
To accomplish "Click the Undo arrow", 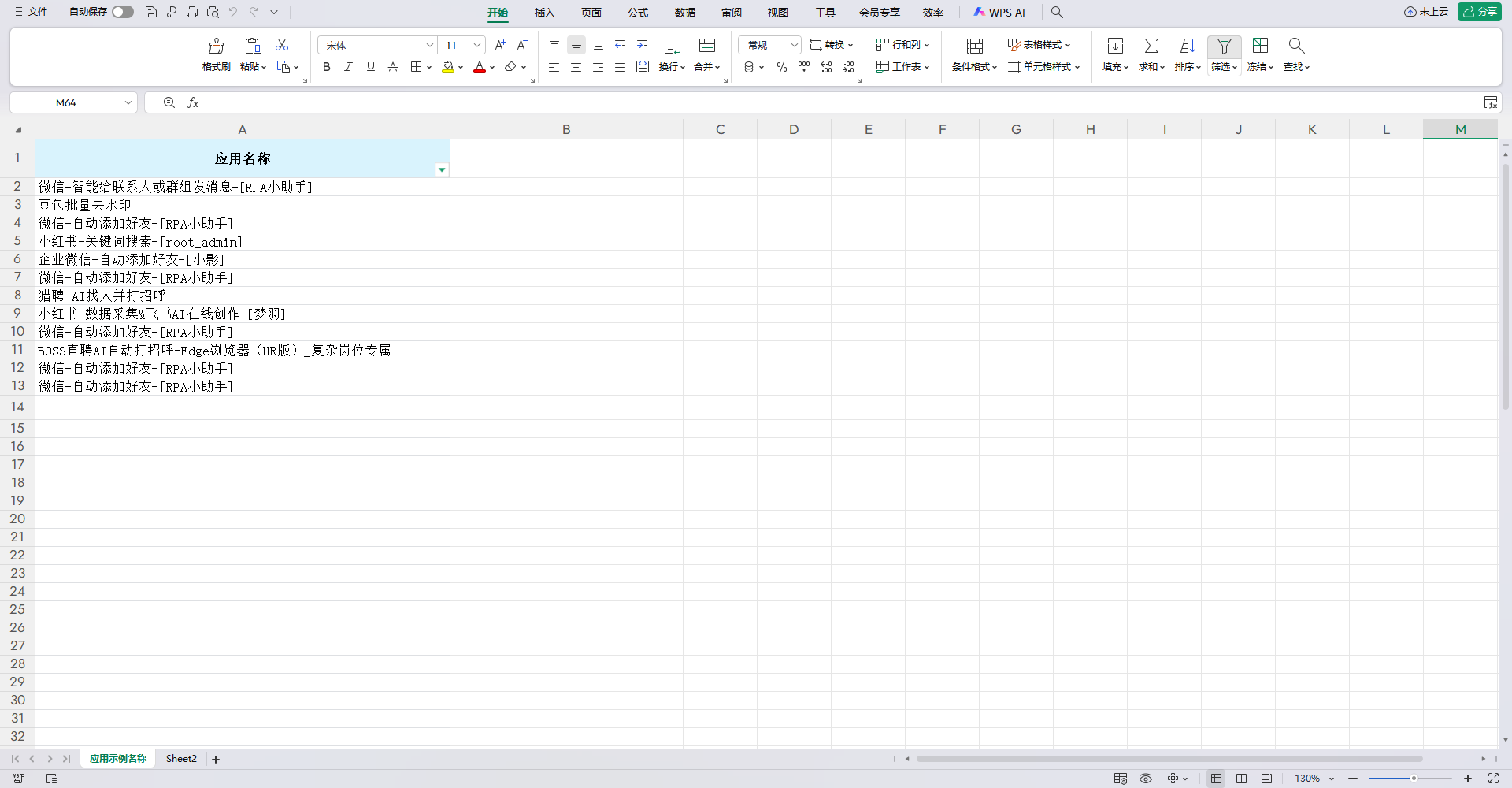I will point(233,12).
